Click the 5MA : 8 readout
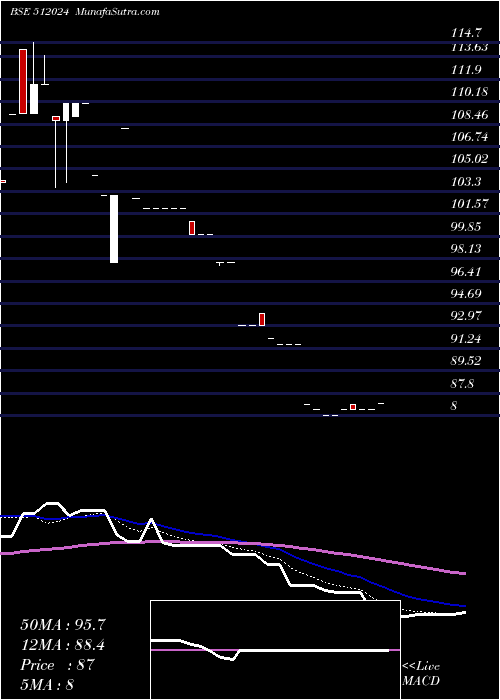Viewport: 500px width, 700px height. pyautogui.click(x=47, y=684)
